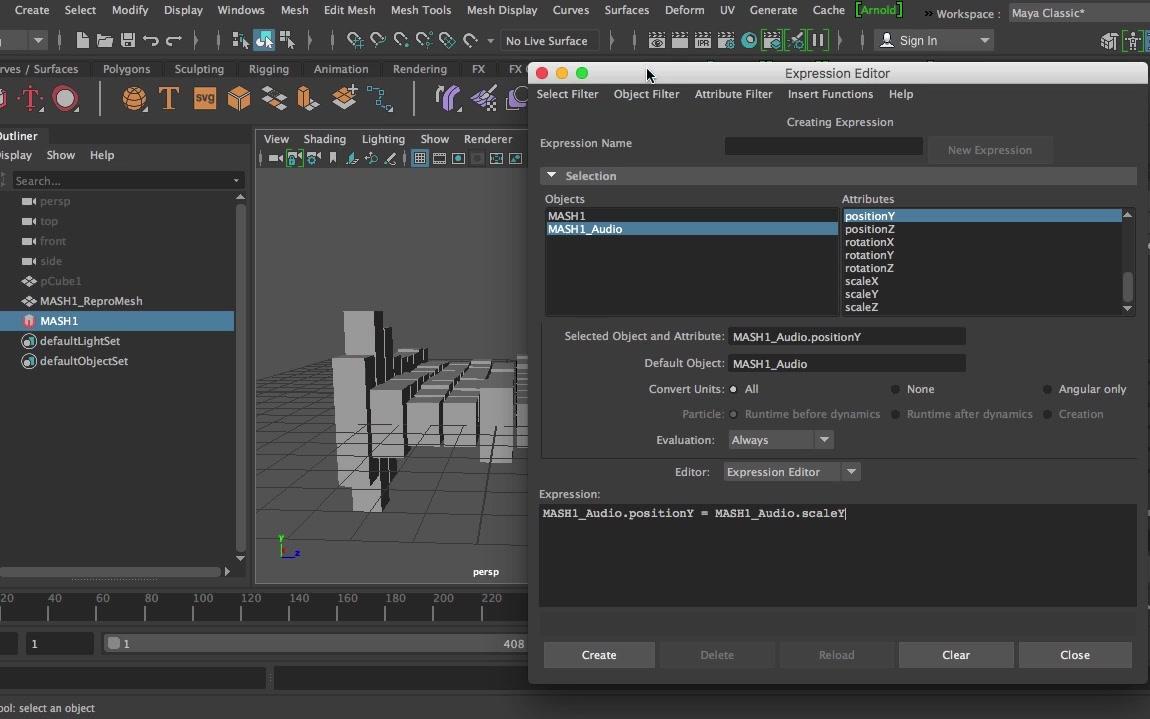Click the polygon cube shelf icon
This screenshot has width=1150, height=719.
click(239, 98)
